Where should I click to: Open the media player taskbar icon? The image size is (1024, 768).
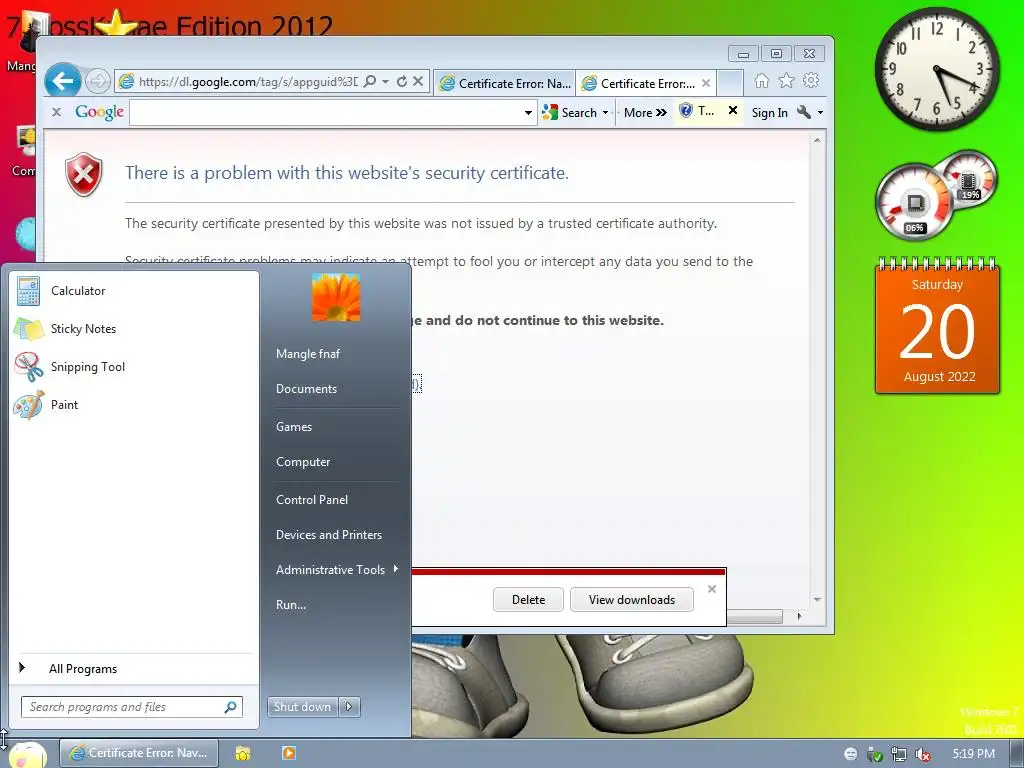pos(289,753)
